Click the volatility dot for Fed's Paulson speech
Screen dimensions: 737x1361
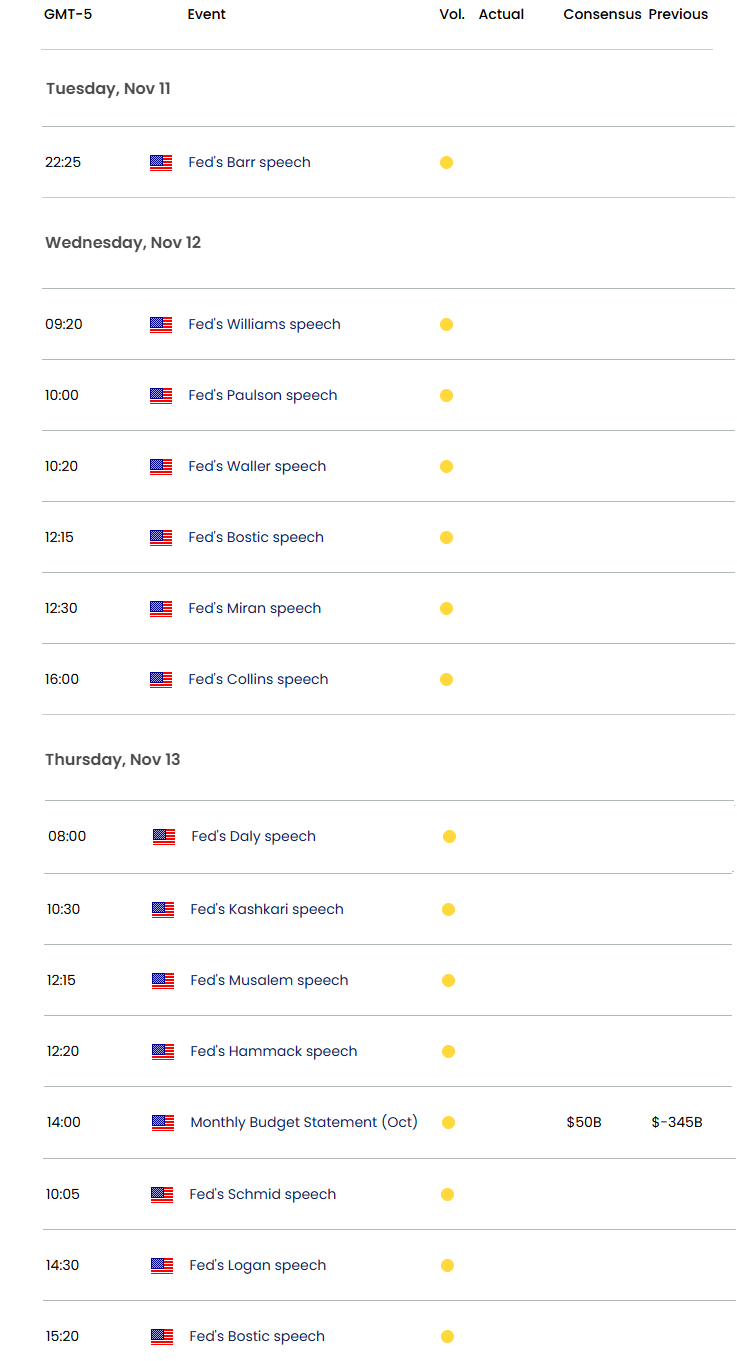[x=446, y=396]
